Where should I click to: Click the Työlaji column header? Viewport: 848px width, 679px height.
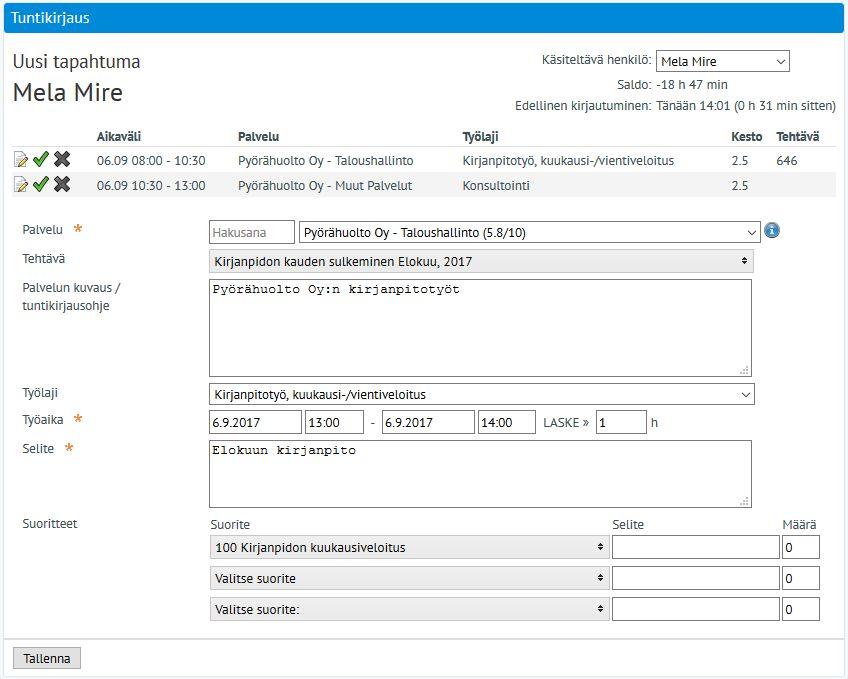[480, 137]
